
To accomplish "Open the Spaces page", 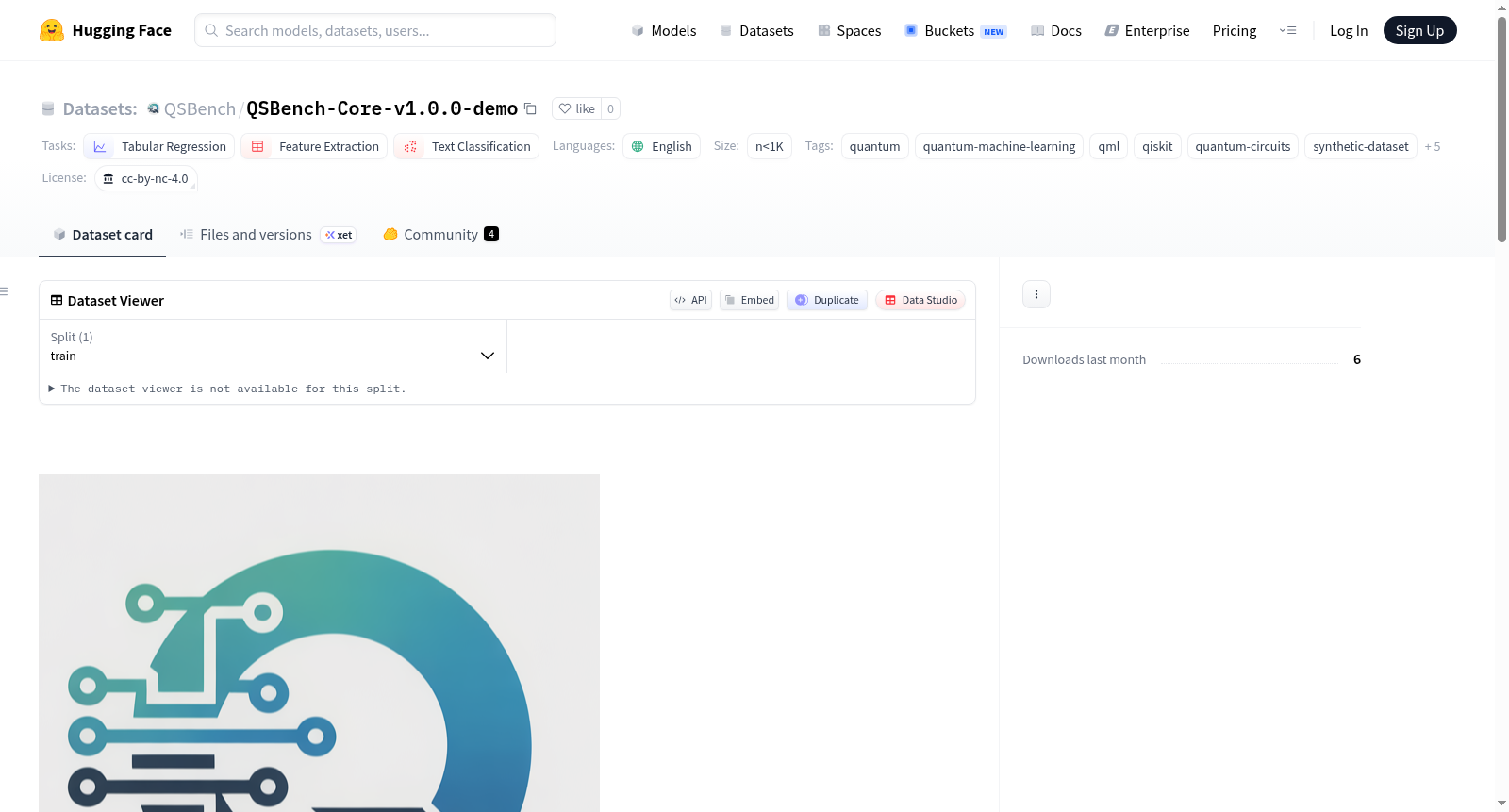I will point(849,30).
